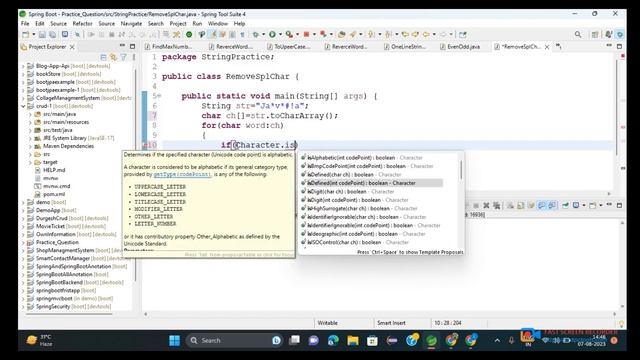Open Microsoft Edge from the taskbar

tap(333, 340)
